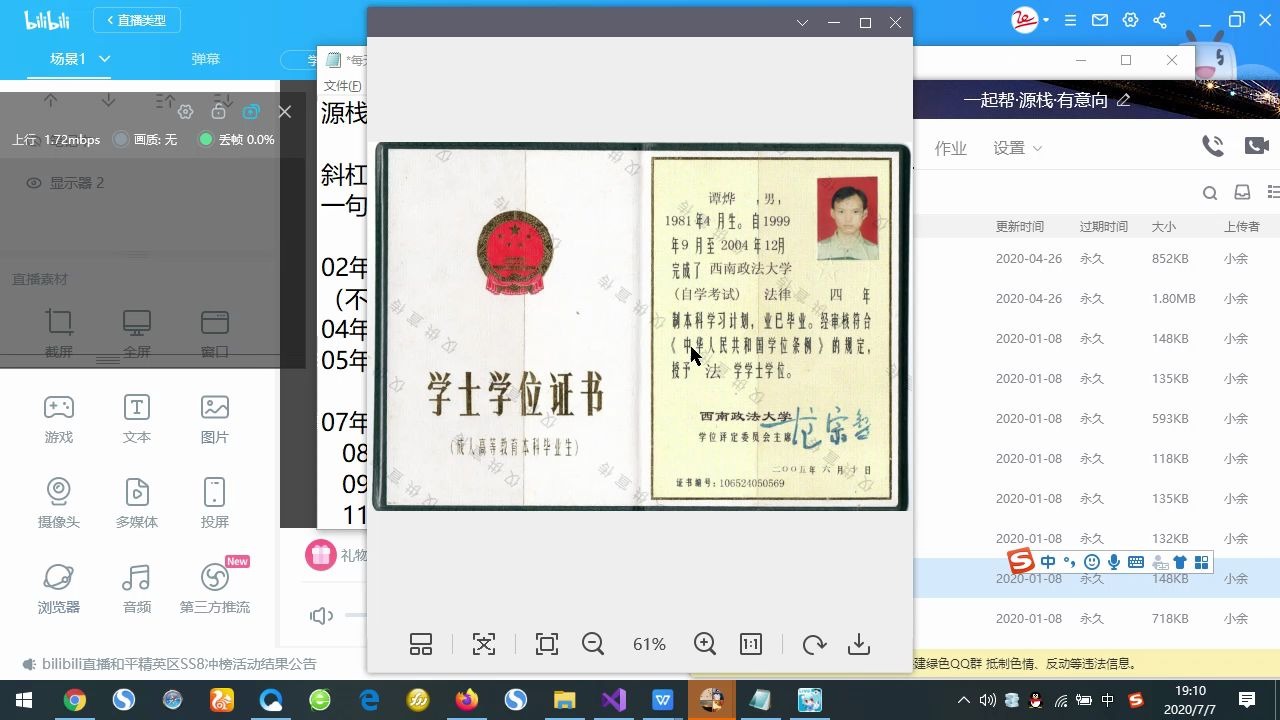Zoom in on the certificate image
This screenshot has width=1280, height=720.
pos(705,645)
